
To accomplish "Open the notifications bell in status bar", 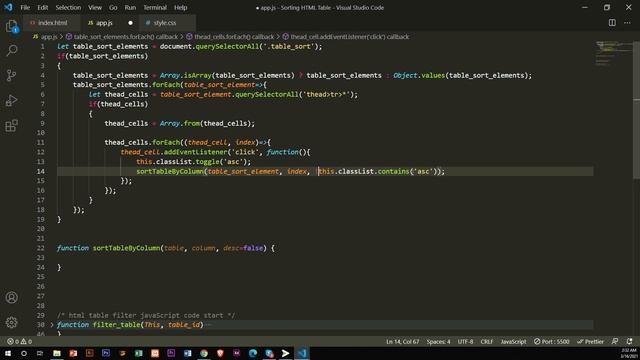I will pos(630,342).
